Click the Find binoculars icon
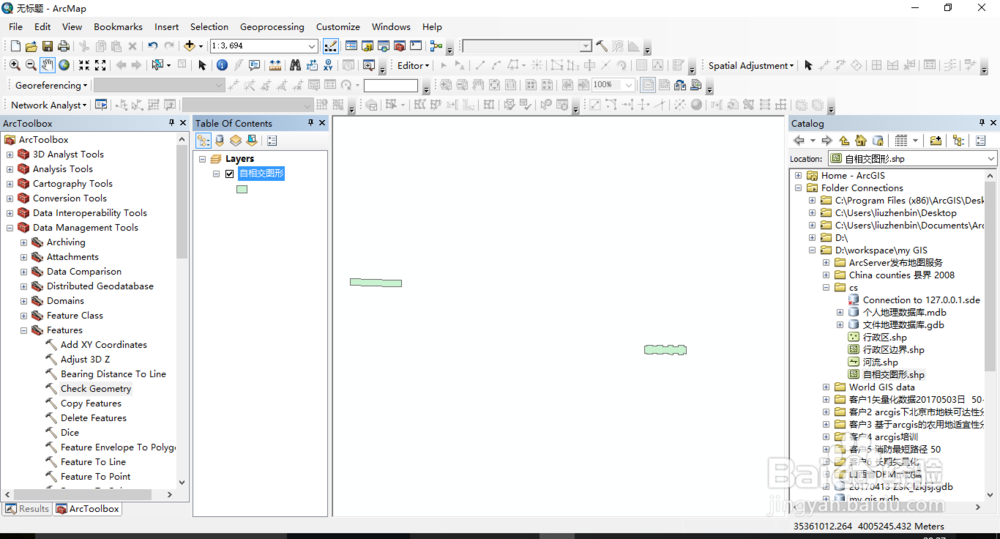The image size is (1000, 539). pos(295,65)
